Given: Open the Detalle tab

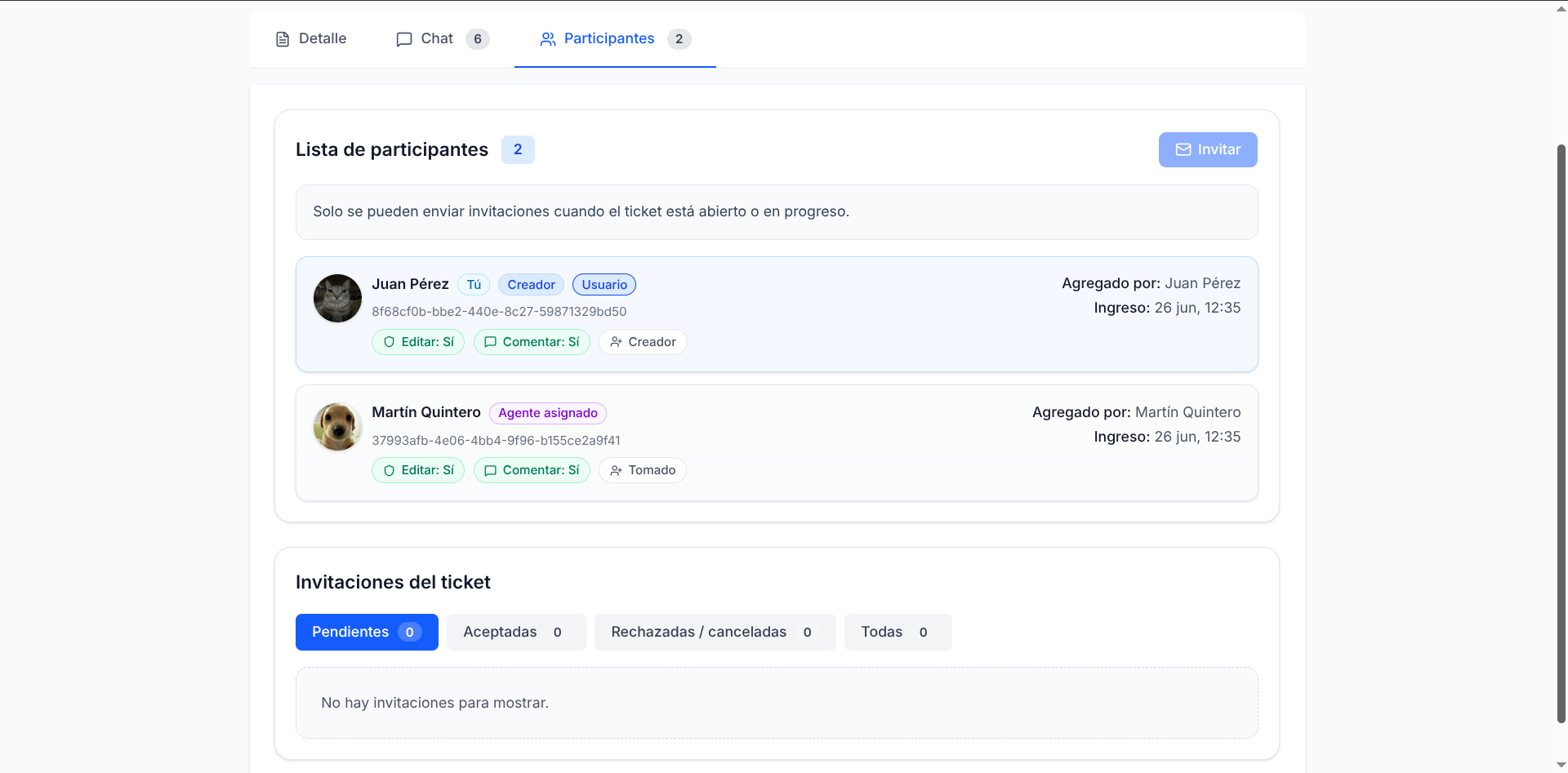Looking at the screenshot, I should click(310, 39).
